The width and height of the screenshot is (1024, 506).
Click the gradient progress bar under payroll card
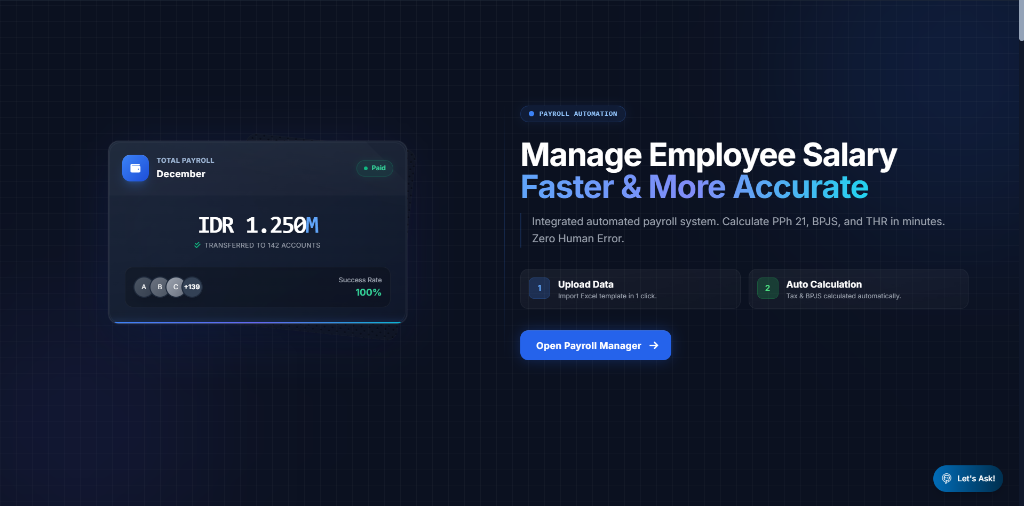point(258,322)
